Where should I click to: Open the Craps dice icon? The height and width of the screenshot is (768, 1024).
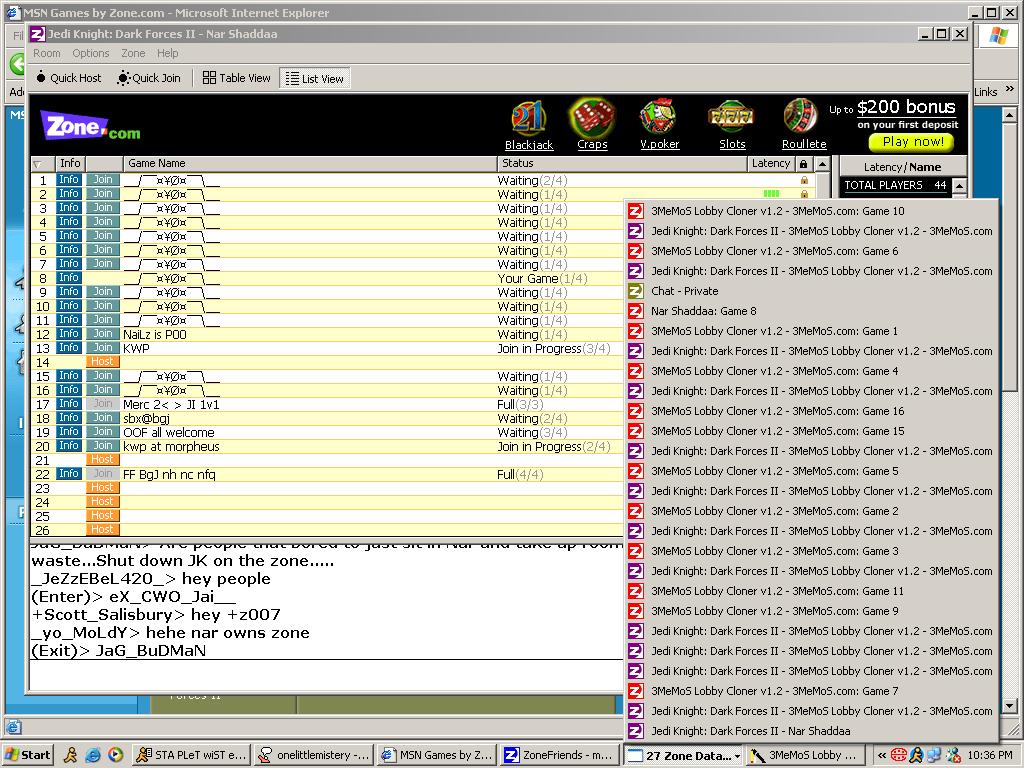point(592,118)
